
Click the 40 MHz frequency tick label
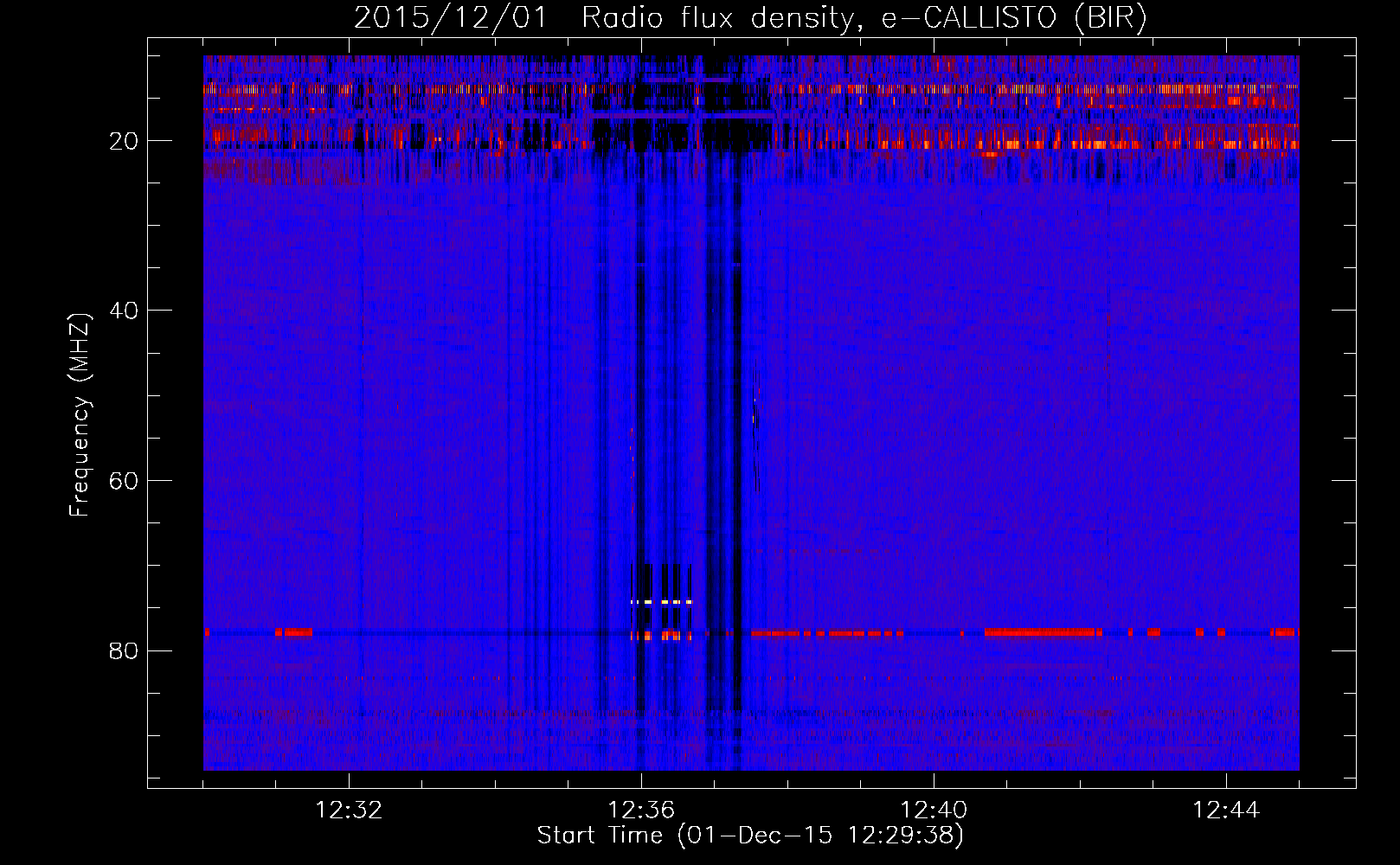tap(125, 311)
